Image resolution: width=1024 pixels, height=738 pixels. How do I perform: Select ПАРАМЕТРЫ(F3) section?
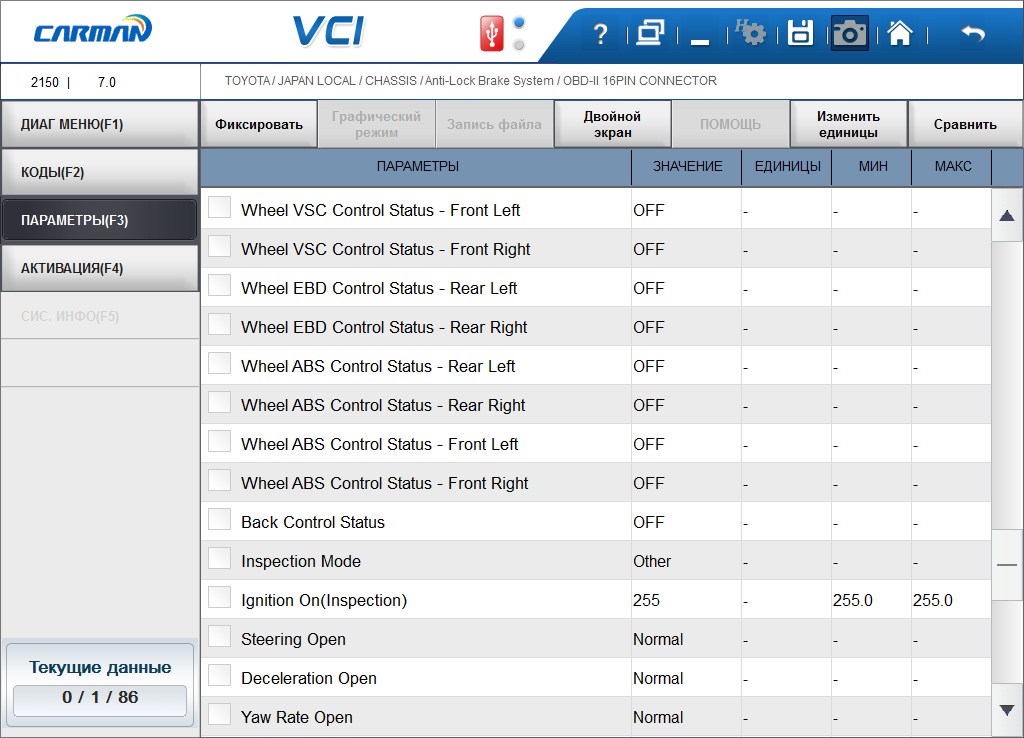99,220
